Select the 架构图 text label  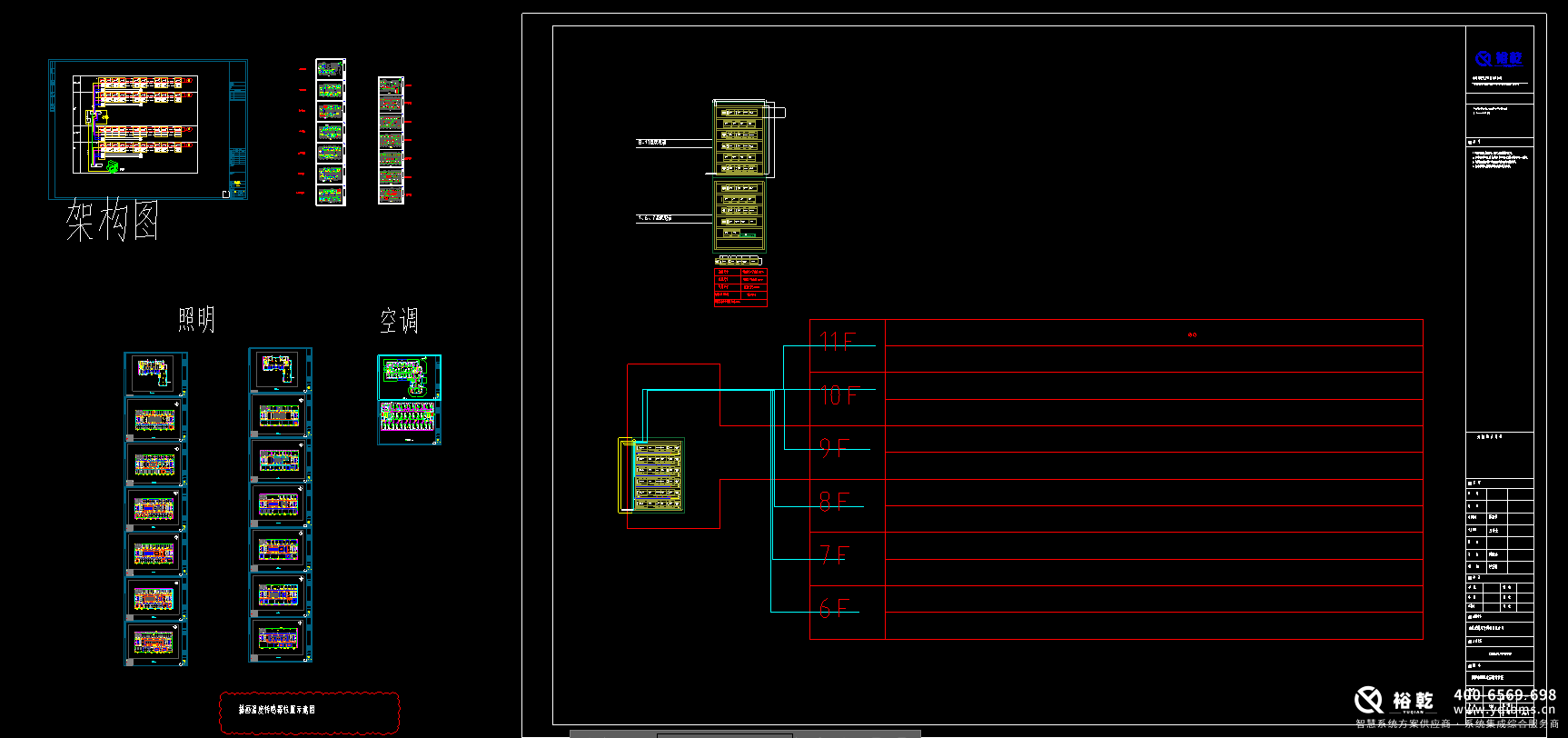113,222
